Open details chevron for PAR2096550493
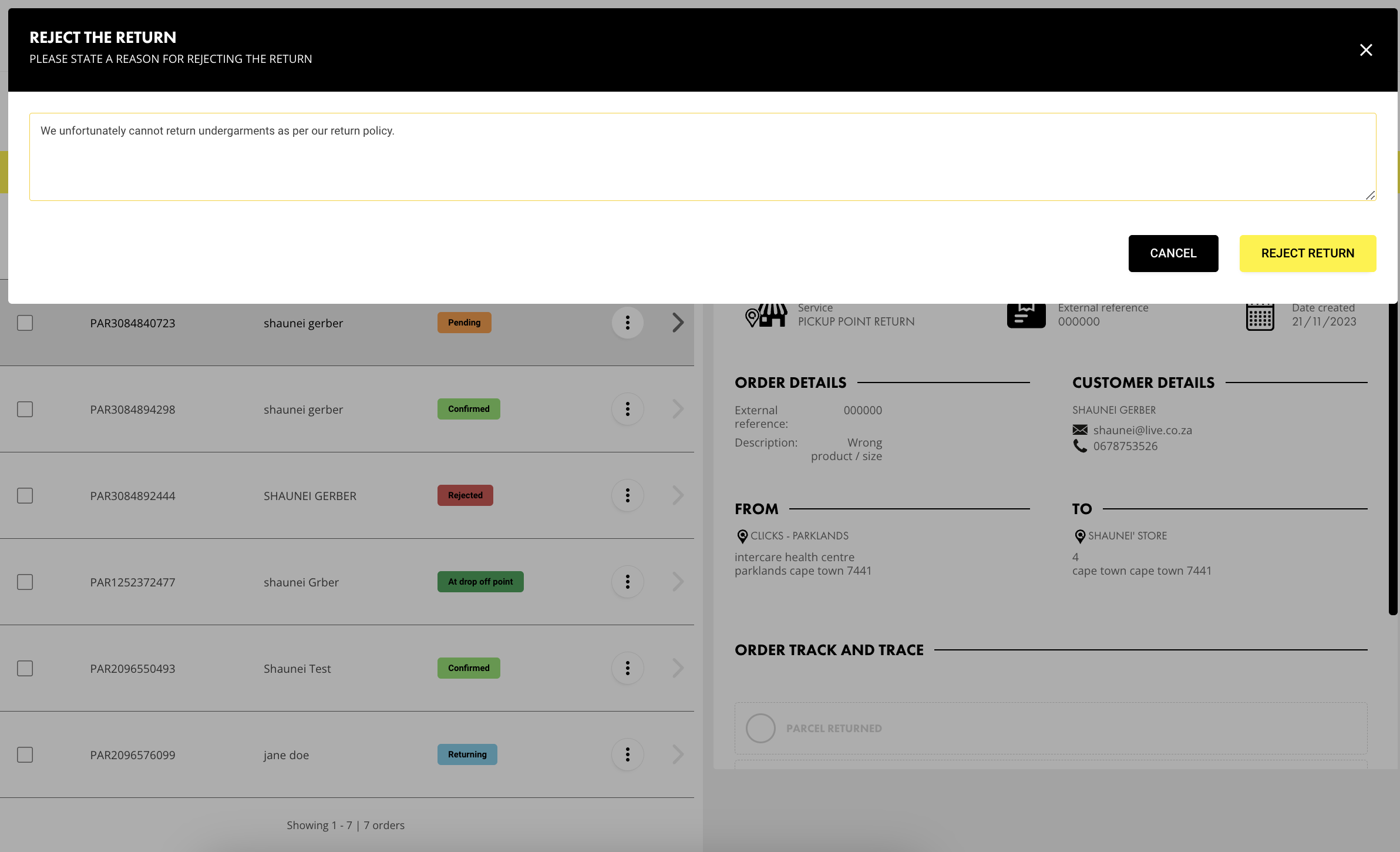Viewport: 1400px width, 852px height. point(678,668)
